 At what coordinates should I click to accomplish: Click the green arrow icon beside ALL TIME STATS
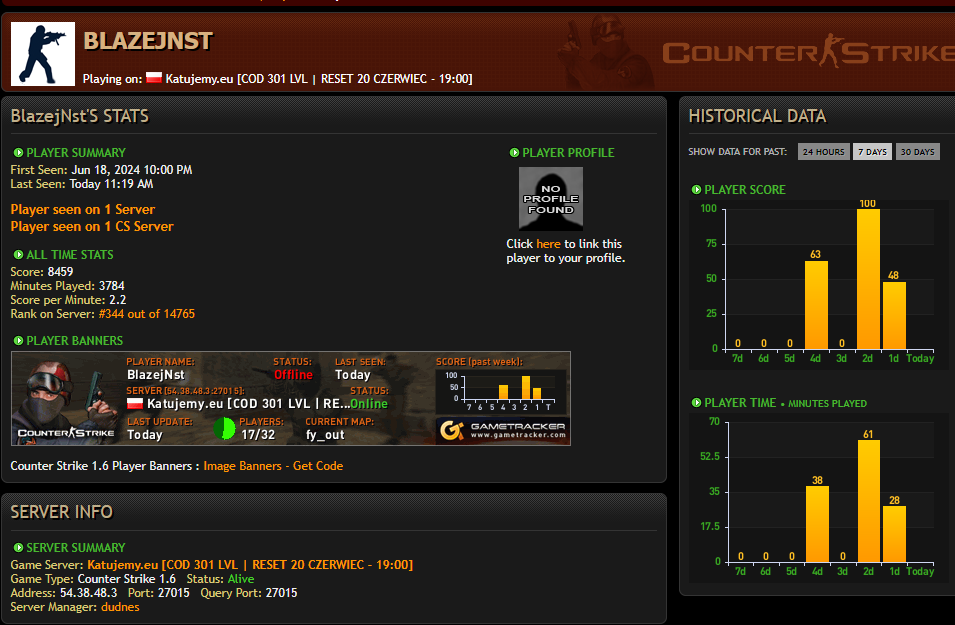(18, 255)
